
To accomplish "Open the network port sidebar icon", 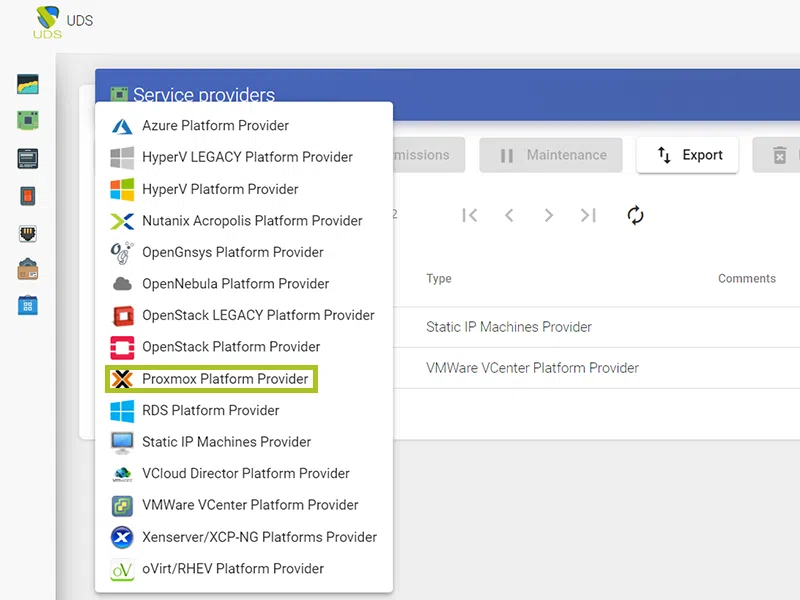I will tap(28, 234).
